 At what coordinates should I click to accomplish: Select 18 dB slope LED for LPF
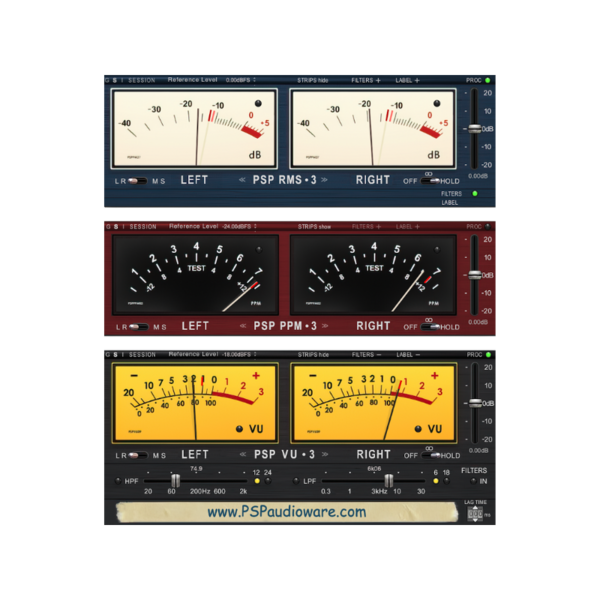click(x=446, y=481)
